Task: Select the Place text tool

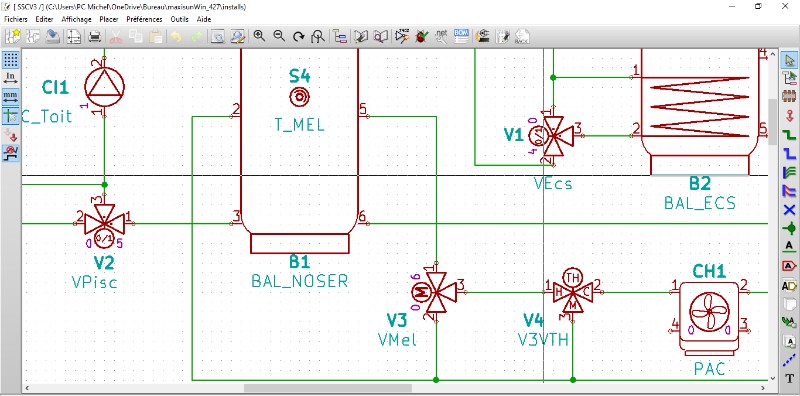Action: 789,378
